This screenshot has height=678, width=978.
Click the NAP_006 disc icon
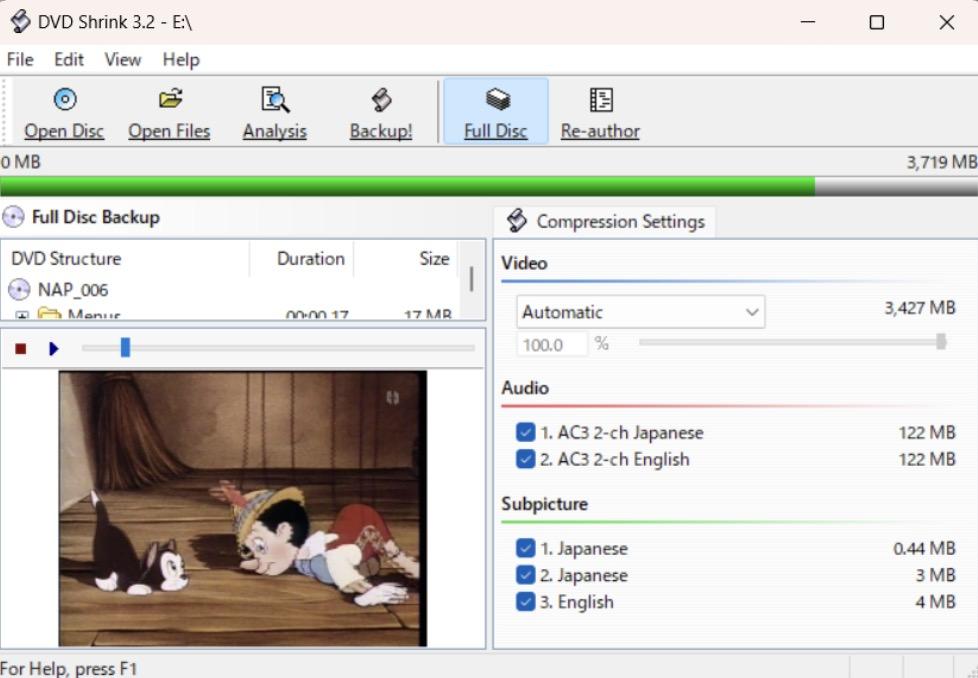19,289
